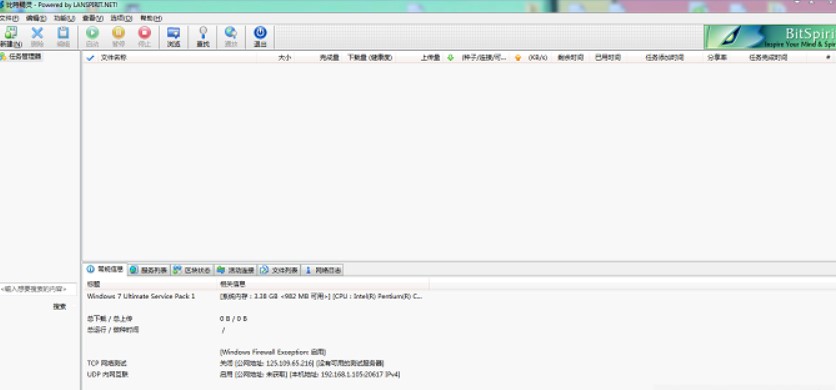Select the '0 B / 0 B' totals value
Image resolution: width=836 pixels, height=390 pixels.
[234, 319]
